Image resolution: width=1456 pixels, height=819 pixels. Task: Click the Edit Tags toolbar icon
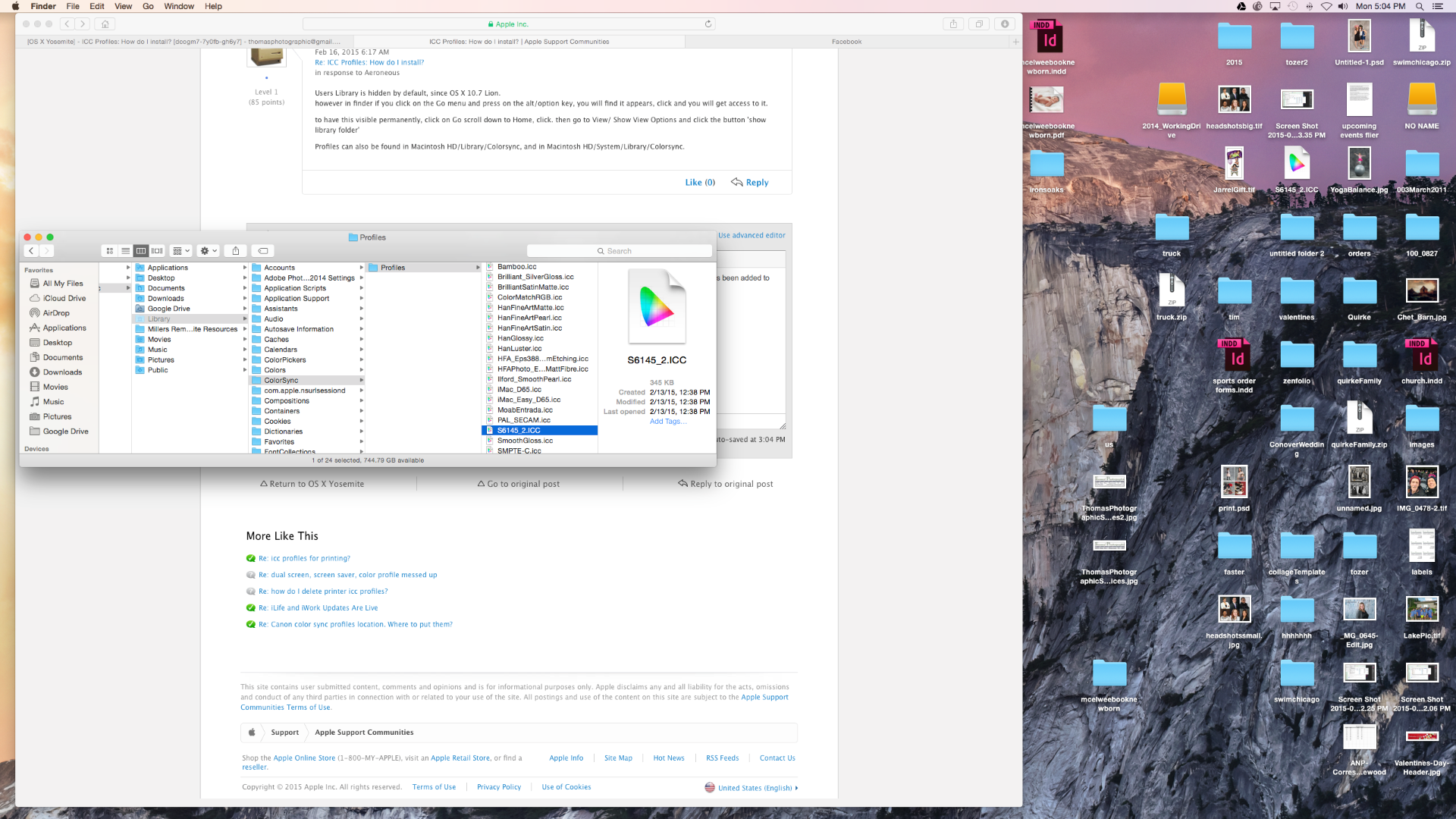click(263, 251)
